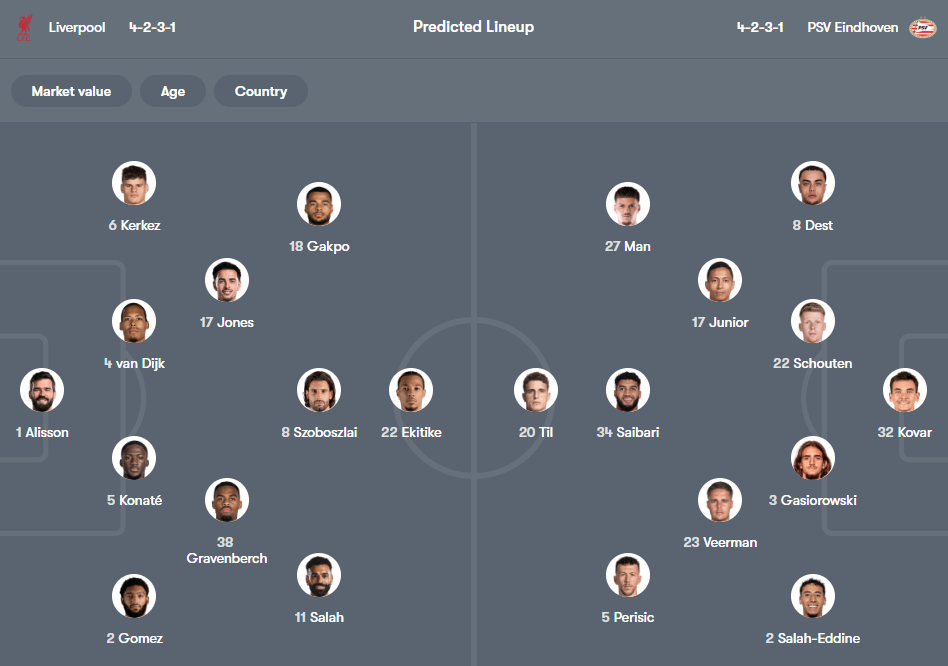The width and height of the screenshot is (948, 666).
Task: Click the Predicted Lineup header
Action: pos(473,27)
